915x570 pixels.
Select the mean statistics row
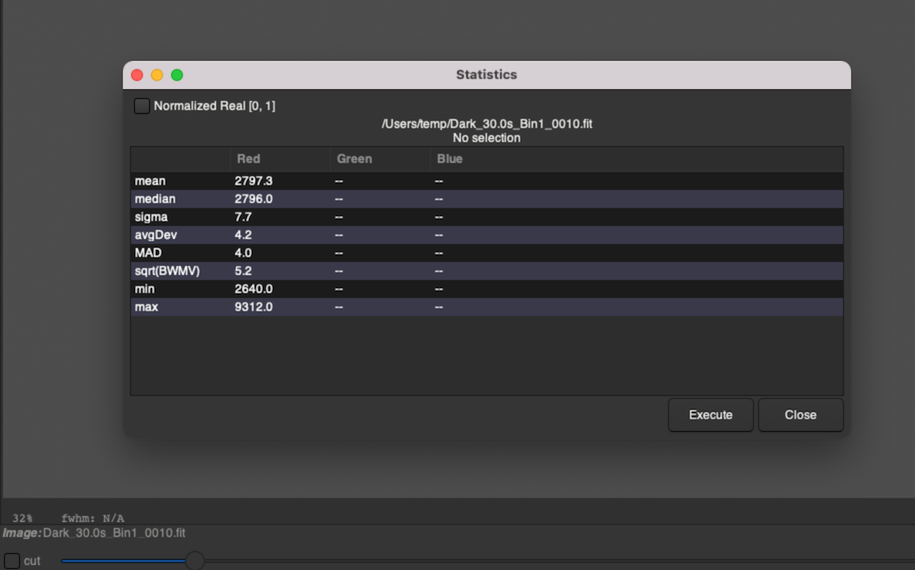coord(150,181)
